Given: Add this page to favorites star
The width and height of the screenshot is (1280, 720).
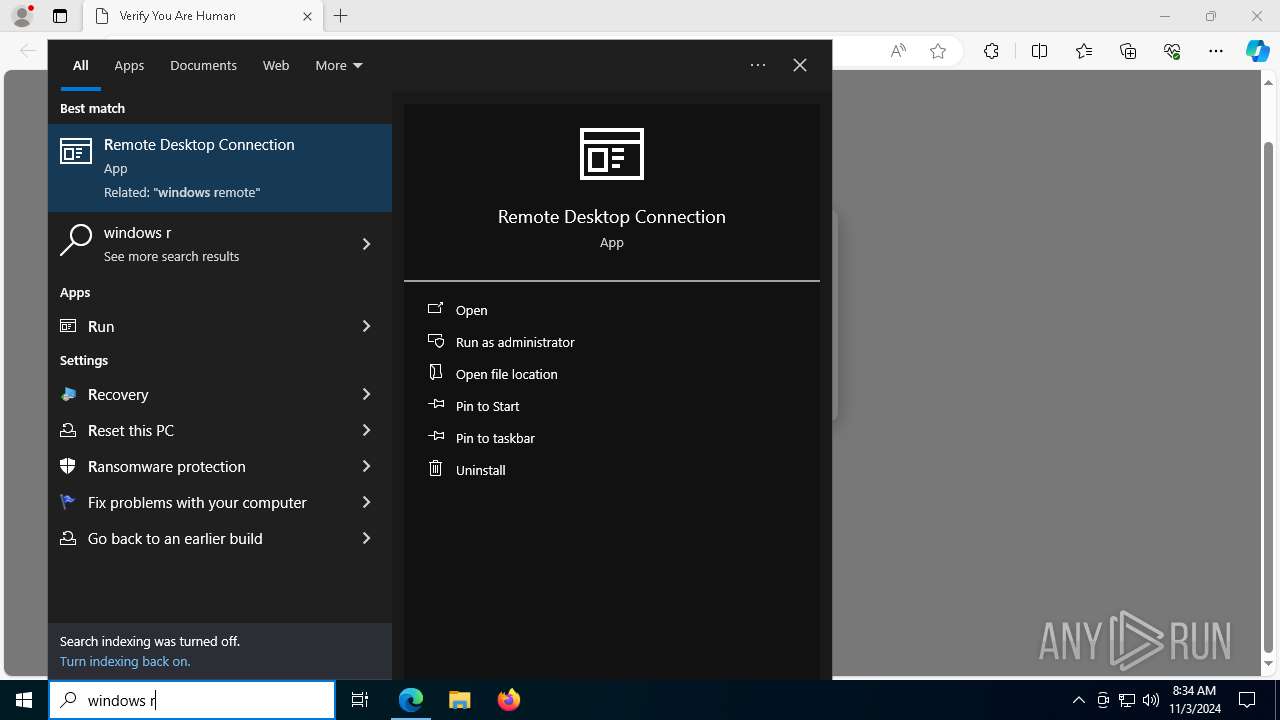Looking at the screenshot, I should (938, 51).
